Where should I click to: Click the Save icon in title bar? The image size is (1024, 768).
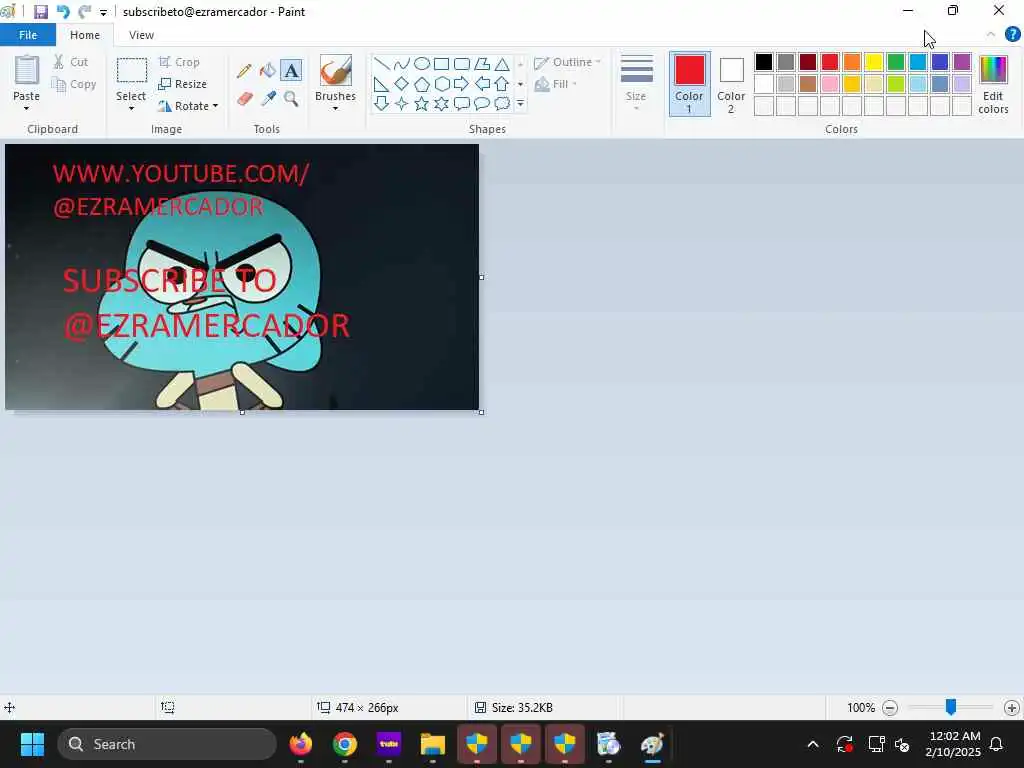pos(40,12)
